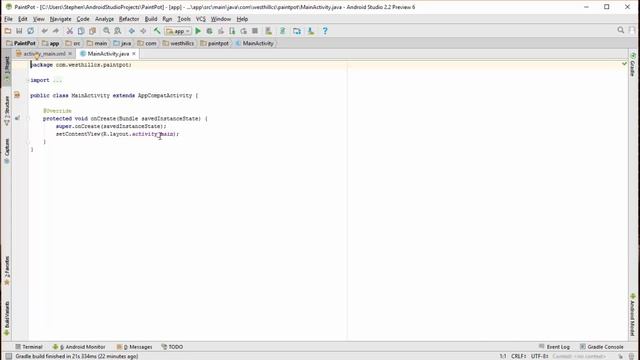This screenshot has height=360, width=640.
Task: Click the MainActivity breadcrumb item
Action: tap(255, 43)
